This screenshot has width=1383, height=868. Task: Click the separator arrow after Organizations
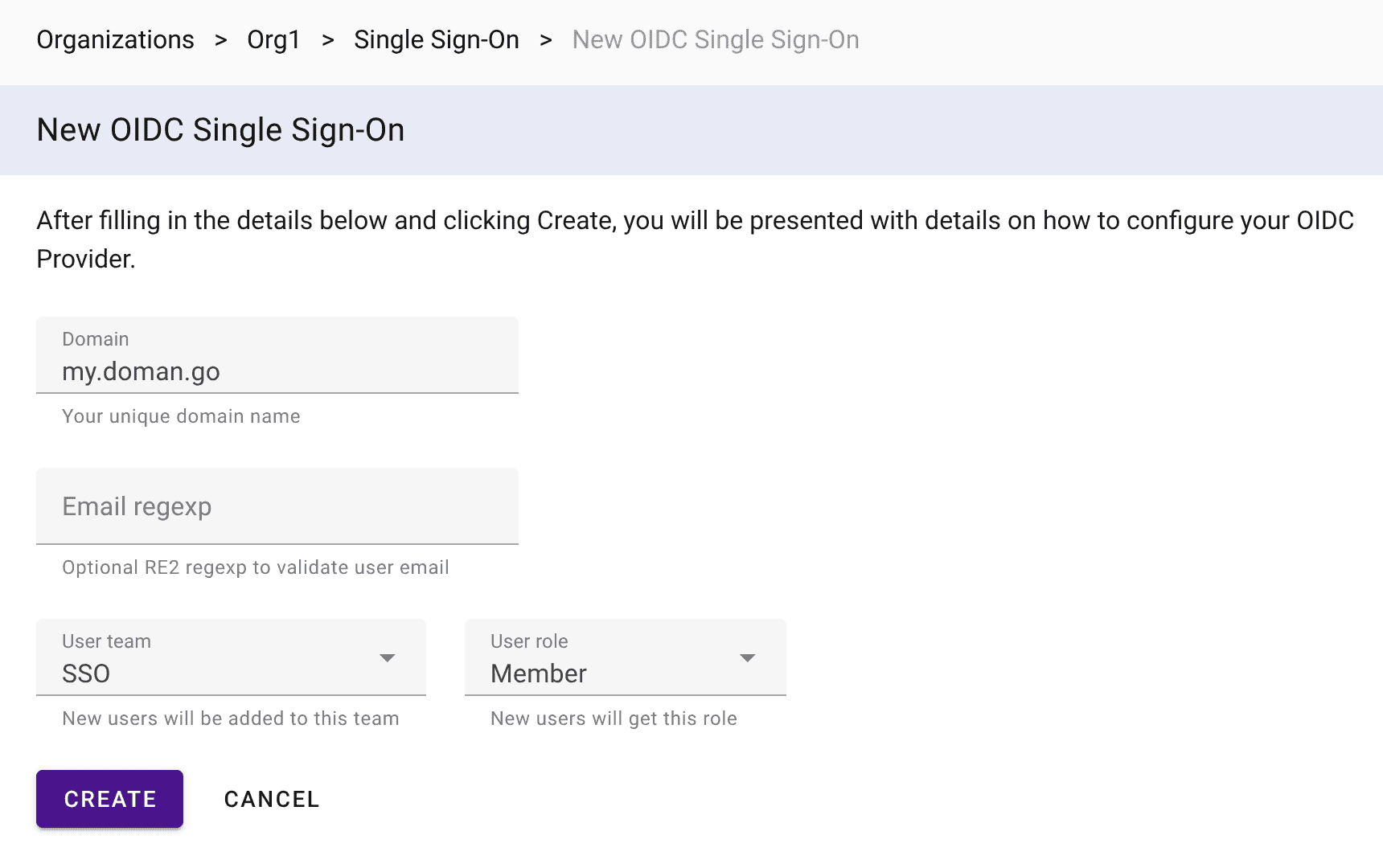(x=221, y=40)
